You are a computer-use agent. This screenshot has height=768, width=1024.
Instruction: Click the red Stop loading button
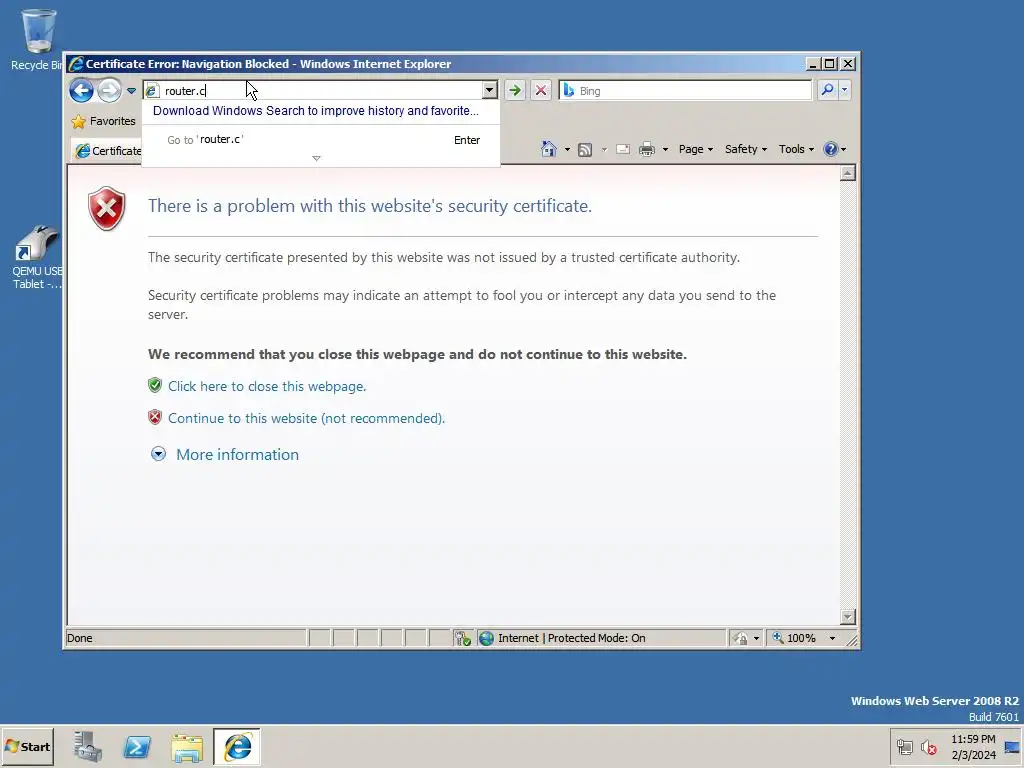pyautogui.click(x=541, y=90)
